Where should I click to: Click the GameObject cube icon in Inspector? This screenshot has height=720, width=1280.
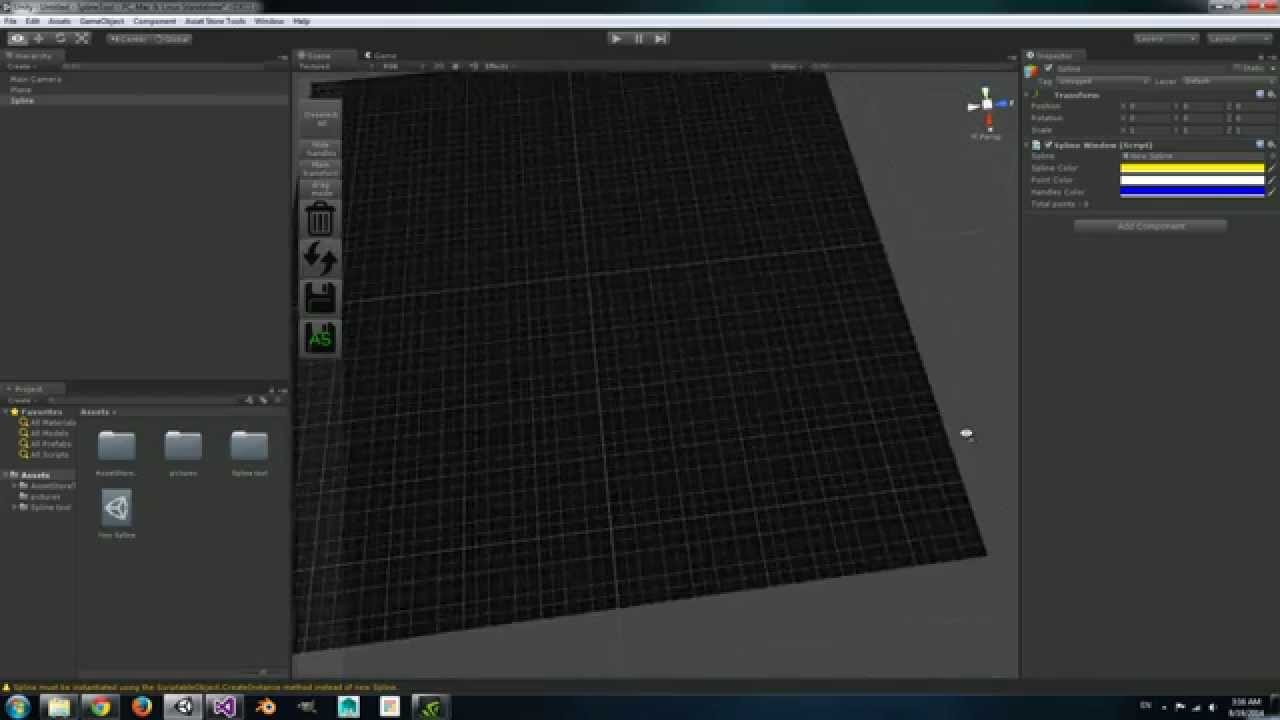point(1032,71)
